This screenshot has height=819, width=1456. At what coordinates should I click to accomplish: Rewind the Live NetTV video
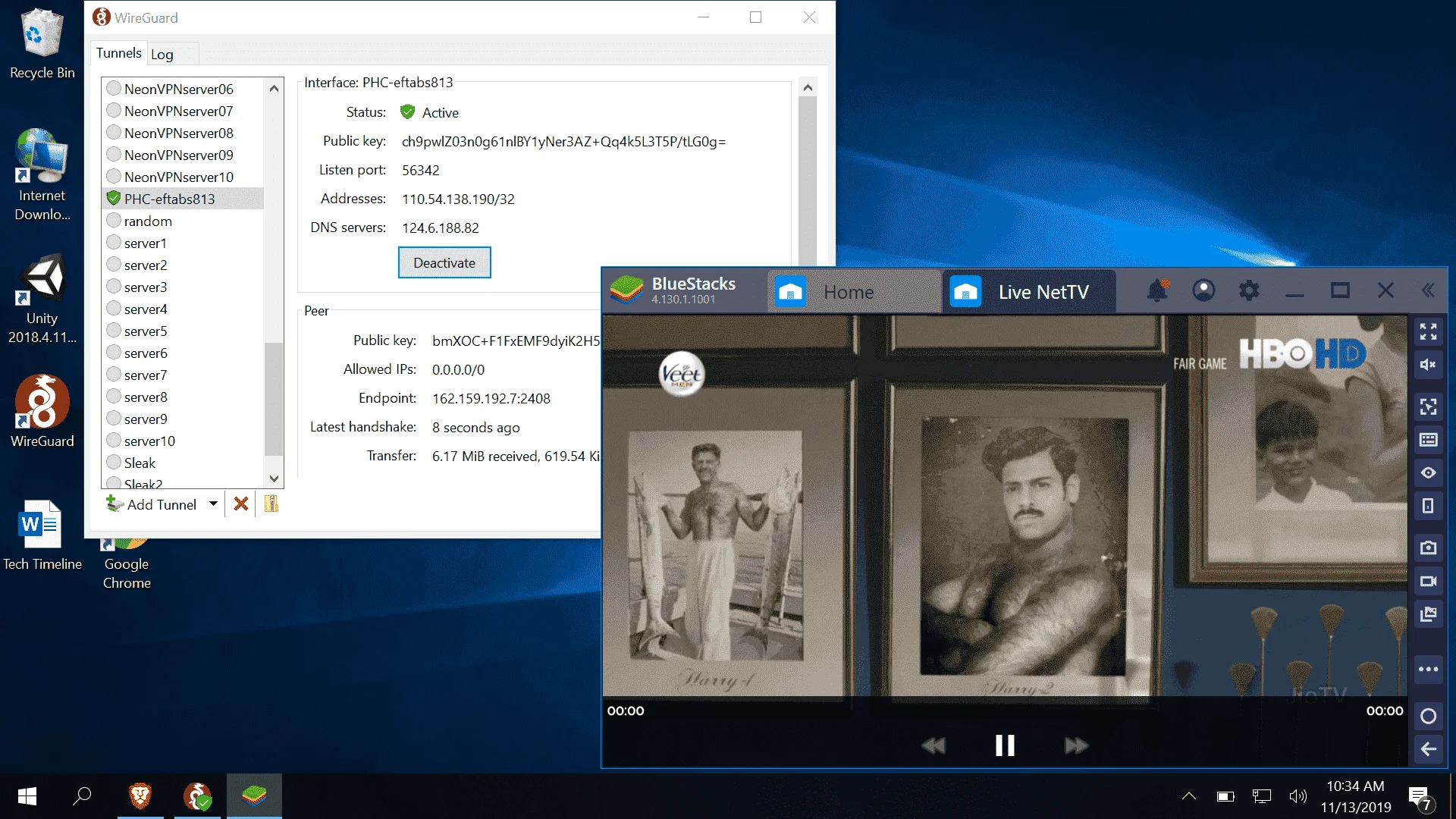[934, 746]
